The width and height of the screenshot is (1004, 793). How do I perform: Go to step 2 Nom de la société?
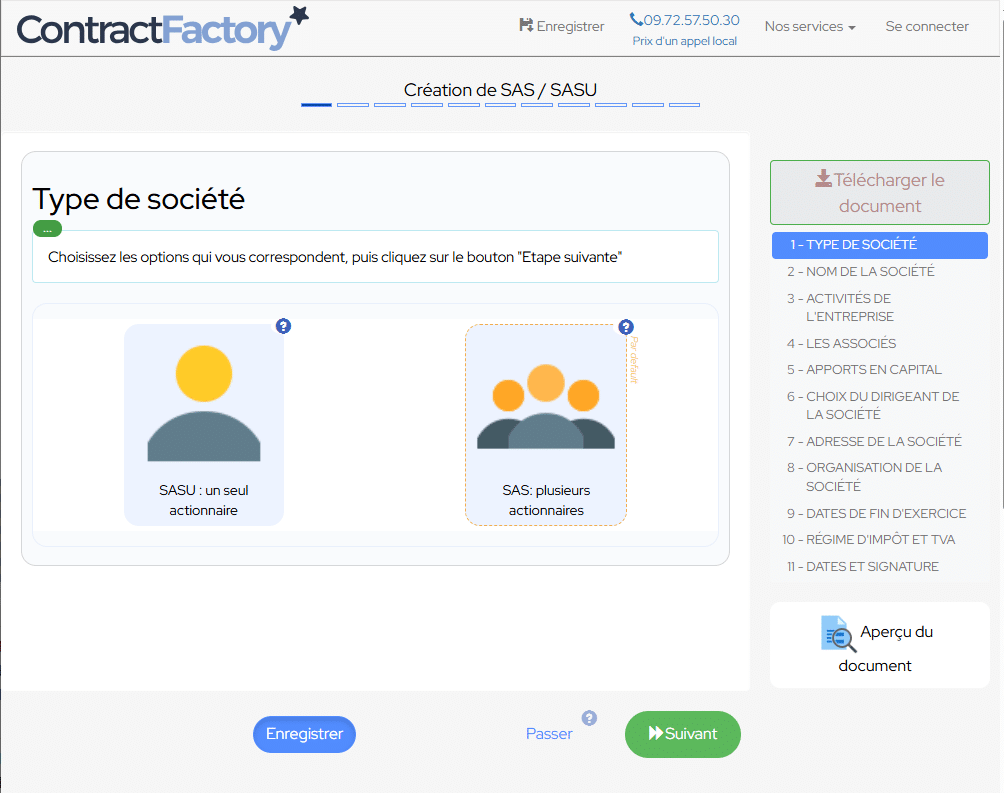click(x=860, y=271)
